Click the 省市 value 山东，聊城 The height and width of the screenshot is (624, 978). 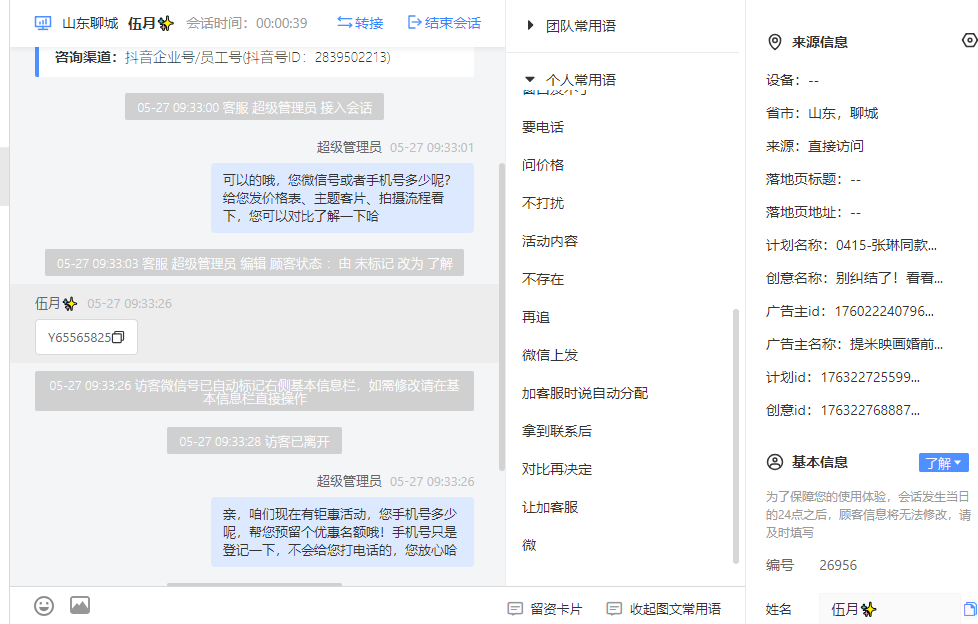(x=843, y=114)
